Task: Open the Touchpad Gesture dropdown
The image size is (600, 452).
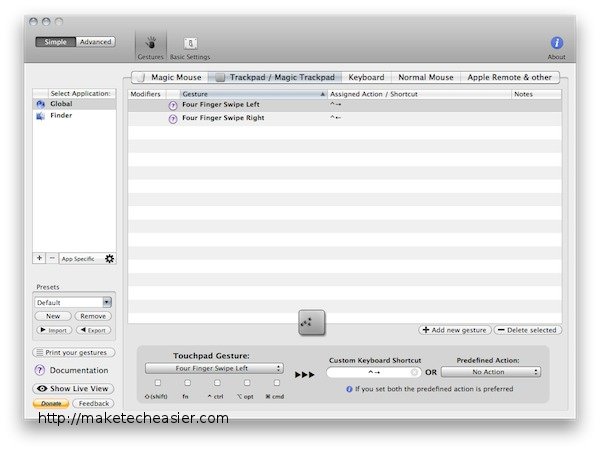Action: 214,368
